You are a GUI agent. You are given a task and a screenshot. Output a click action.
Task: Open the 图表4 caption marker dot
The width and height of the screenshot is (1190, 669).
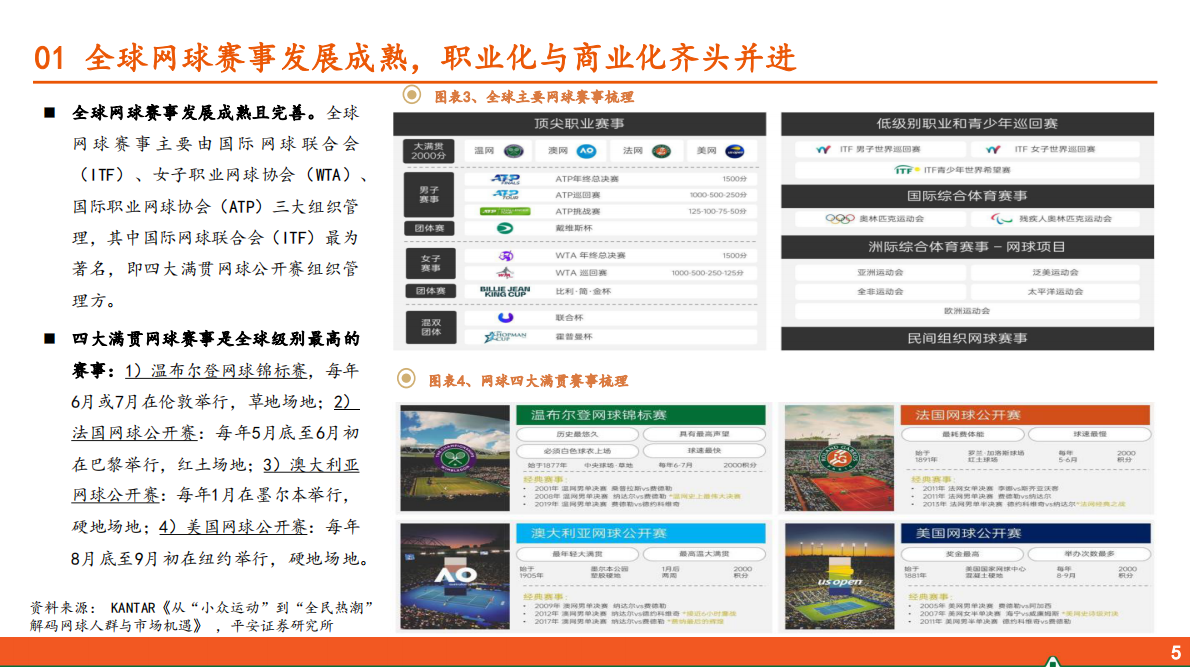pyautogui.click(x=405, y=379)
